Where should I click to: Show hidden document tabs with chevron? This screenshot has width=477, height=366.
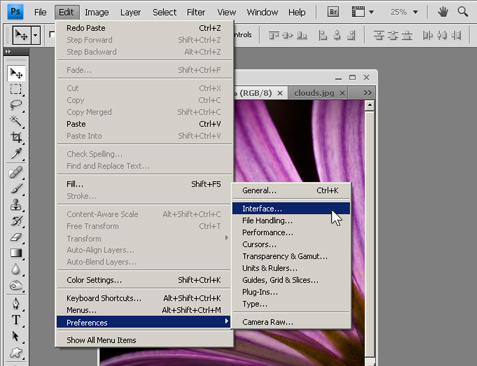tap(367, 92)
